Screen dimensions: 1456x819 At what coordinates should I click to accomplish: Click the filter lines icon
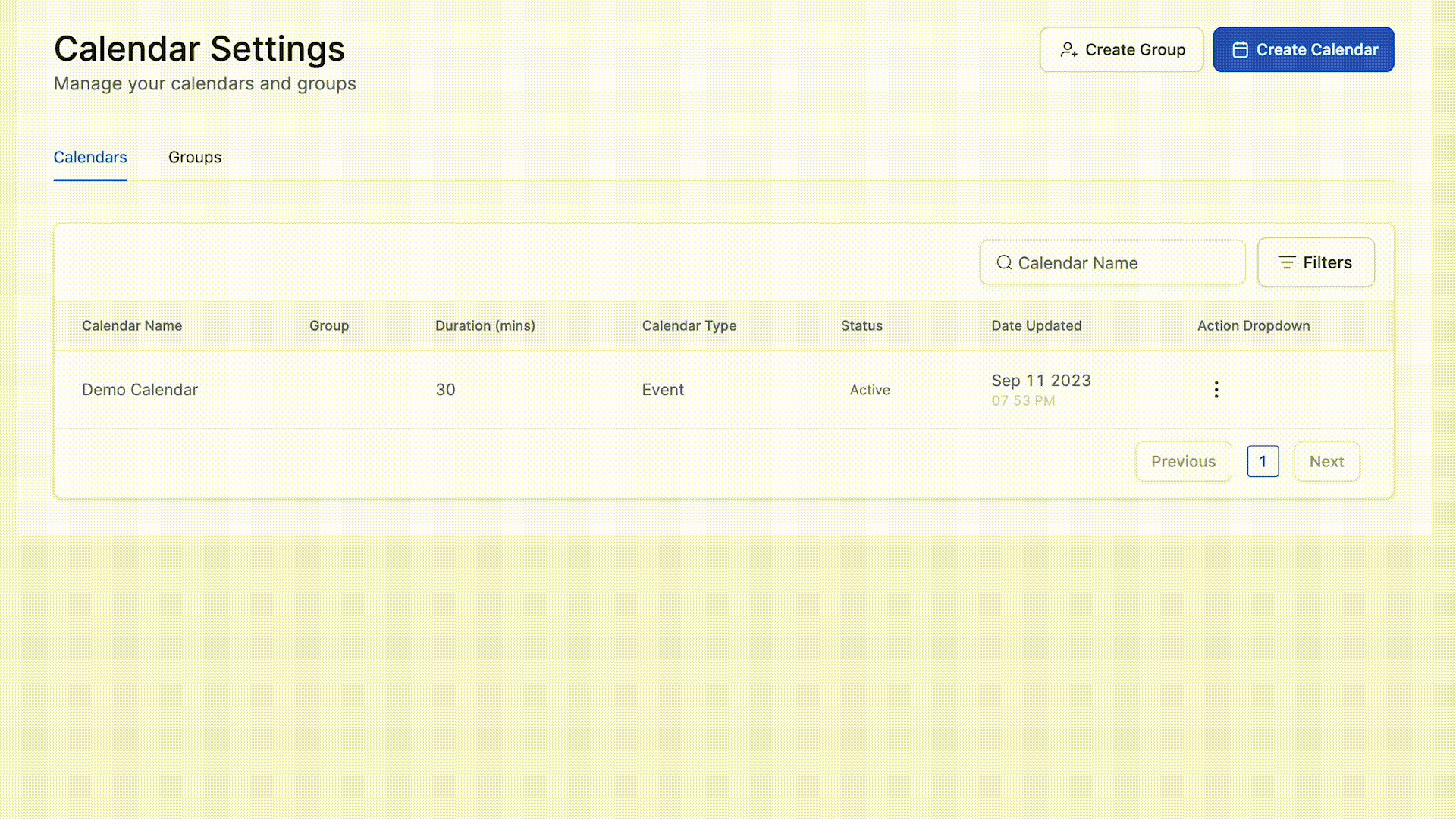tap(1286, 262)
